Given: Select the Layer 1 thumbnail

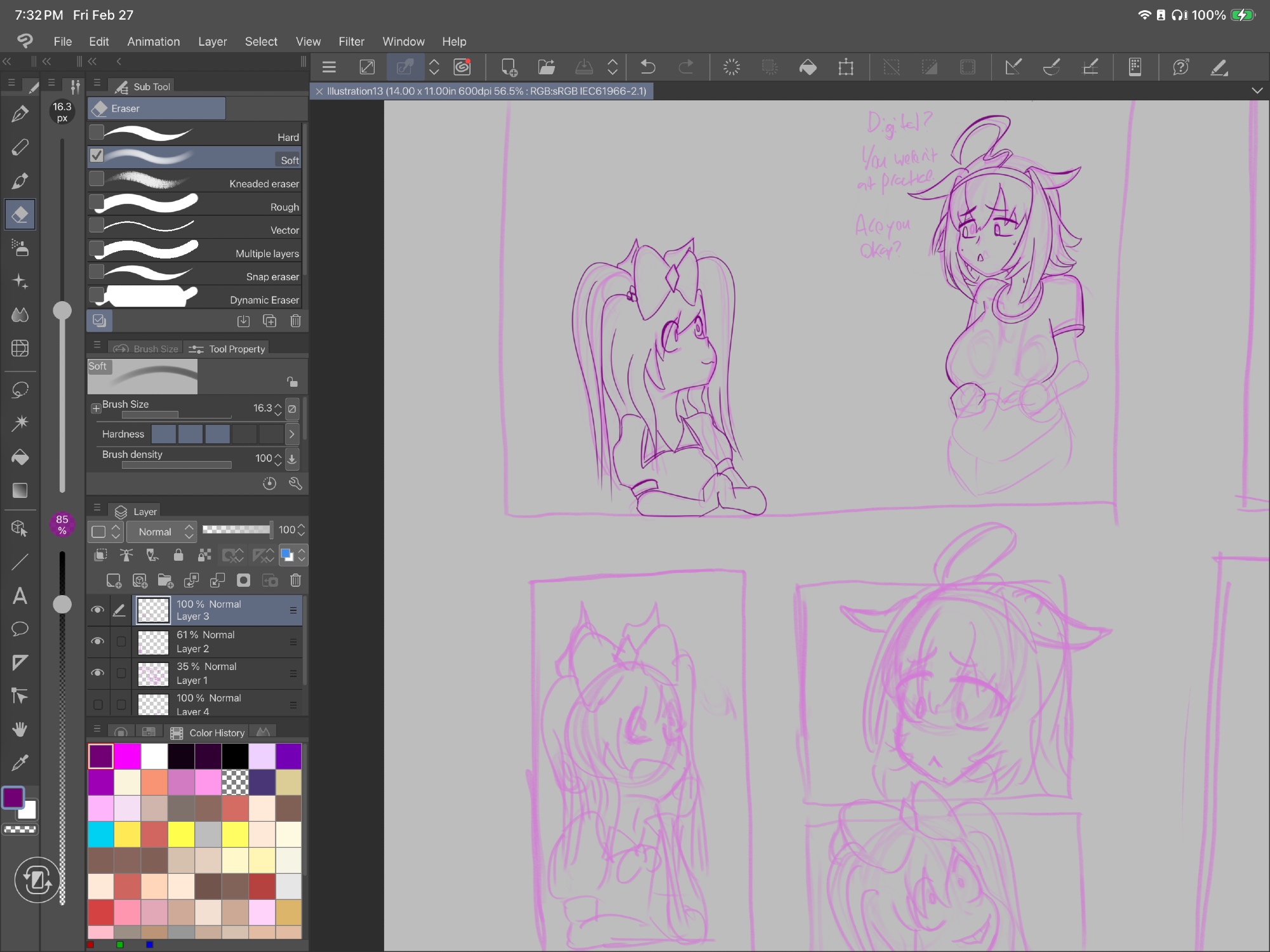Looking at the screenshot, I should tap(154, 673).
